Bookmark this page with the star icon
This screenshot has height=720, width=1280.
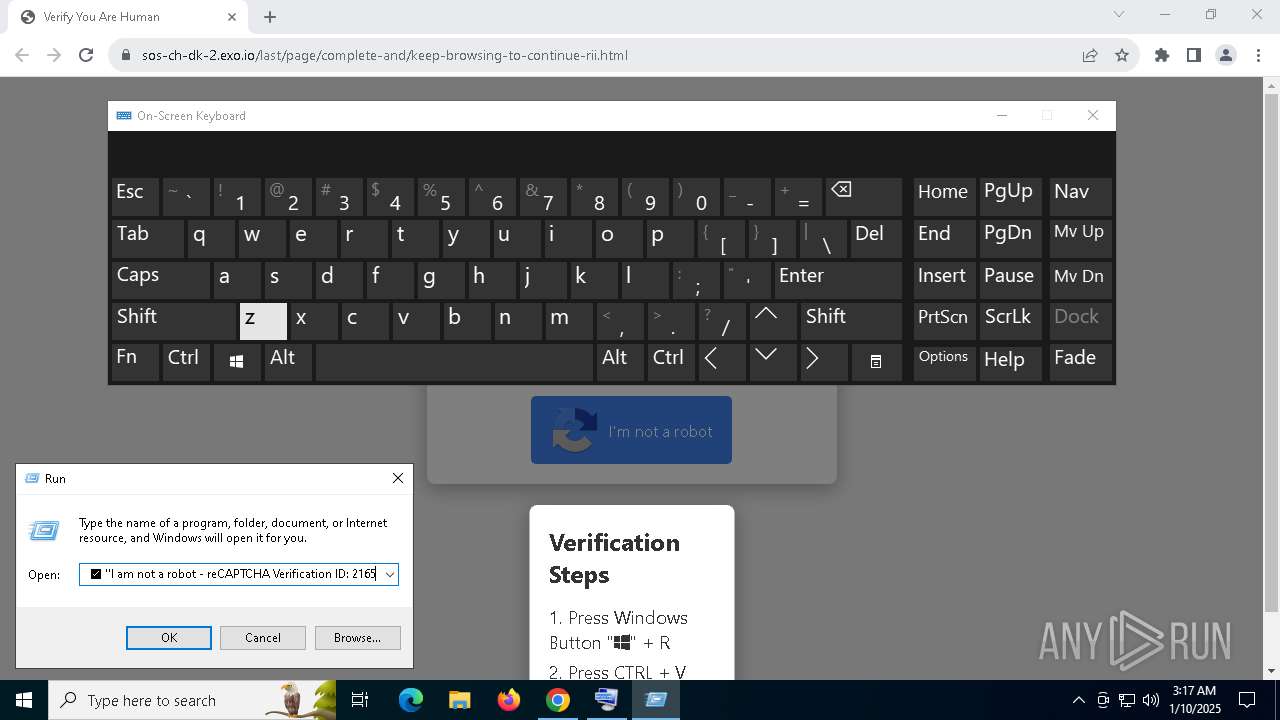[1122, 55]
